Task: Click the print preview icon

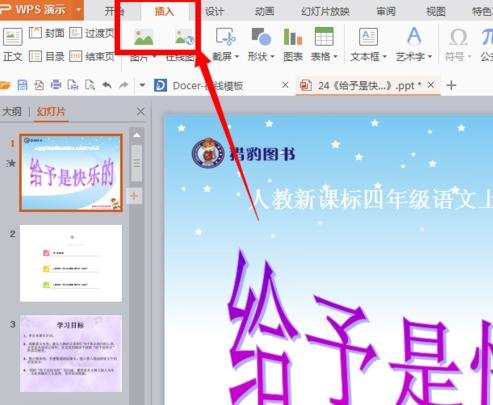Action: point(90,85)
